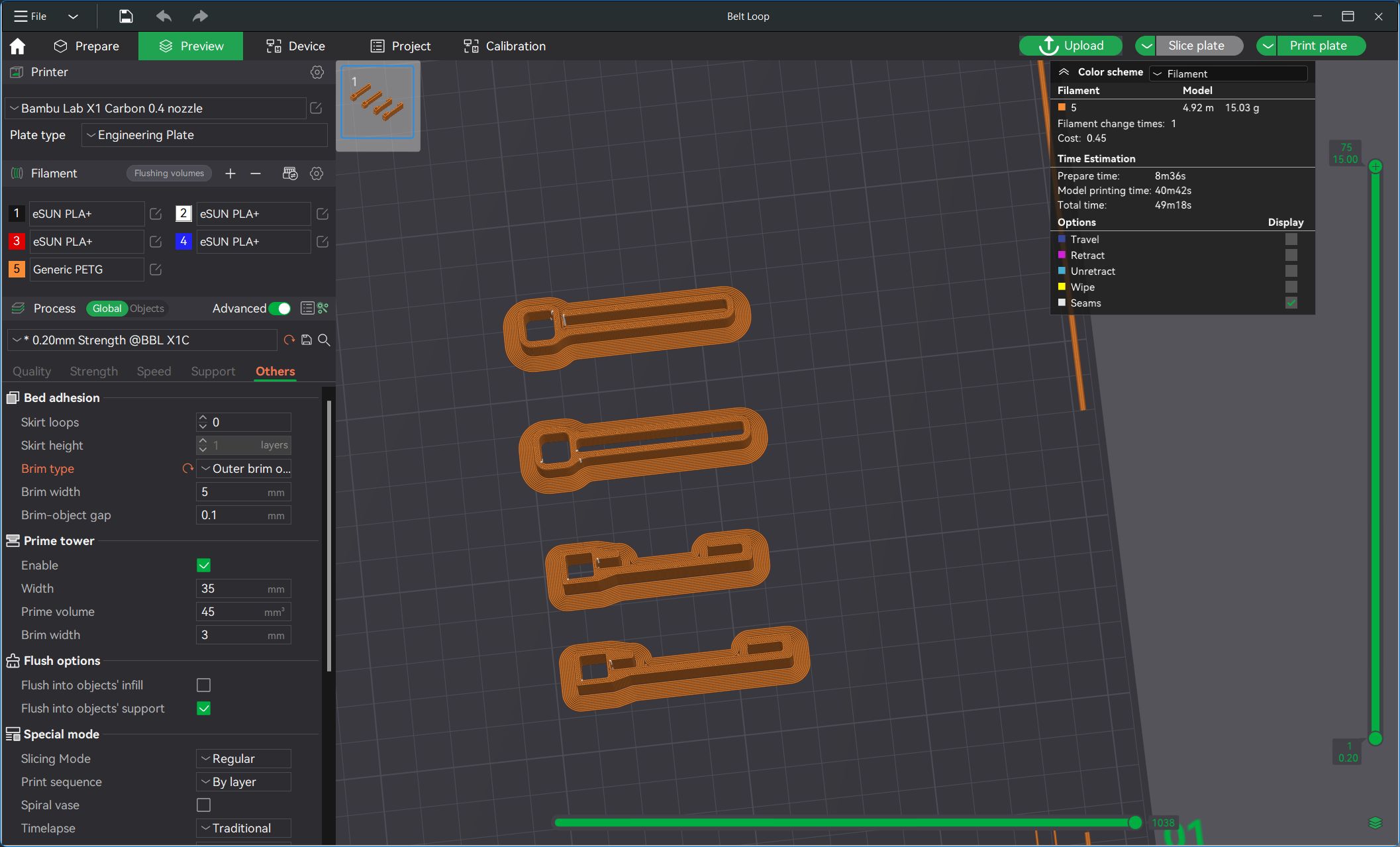Remove a filament with minus icon

[256, 174]
